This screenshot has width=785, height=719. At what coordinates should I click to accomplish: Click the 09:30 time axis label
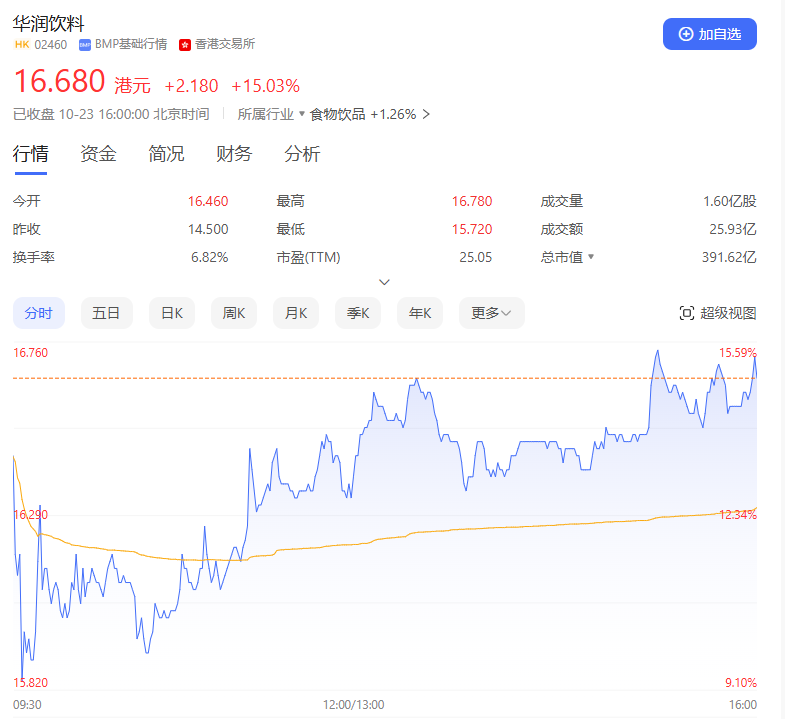tap(27, 704)
